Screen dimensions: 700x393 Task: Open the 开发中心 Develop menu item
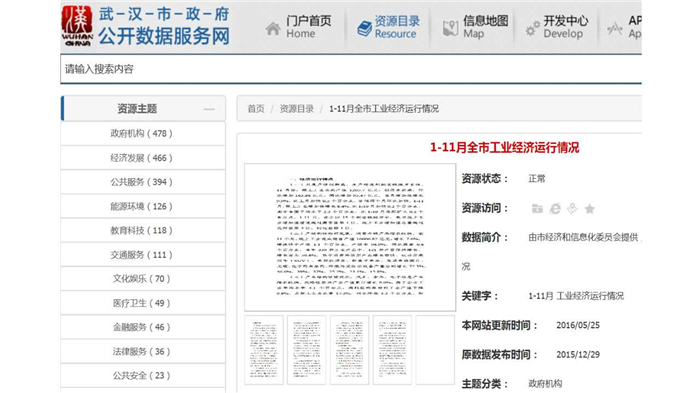(566, 27)
